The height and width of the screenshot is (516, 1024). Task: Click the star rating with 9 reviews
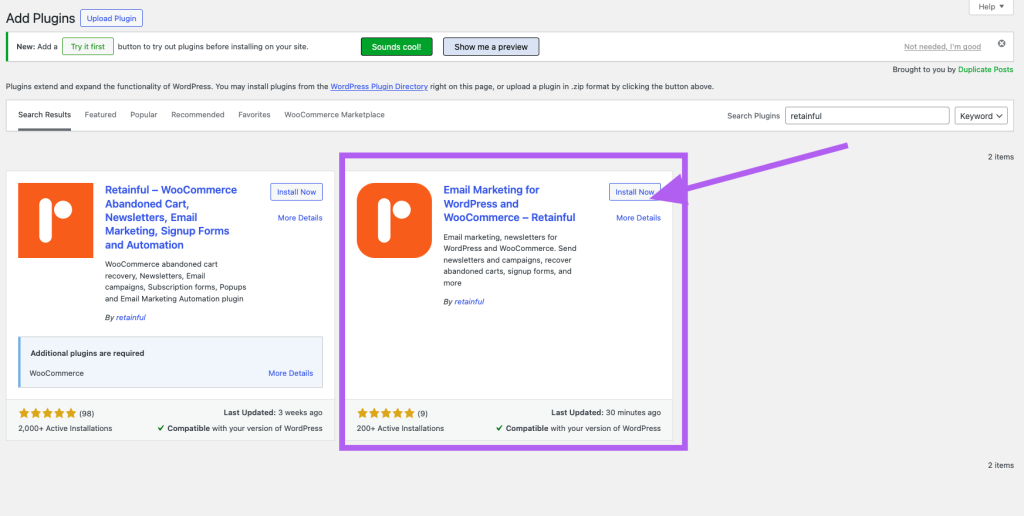point(385,412)
